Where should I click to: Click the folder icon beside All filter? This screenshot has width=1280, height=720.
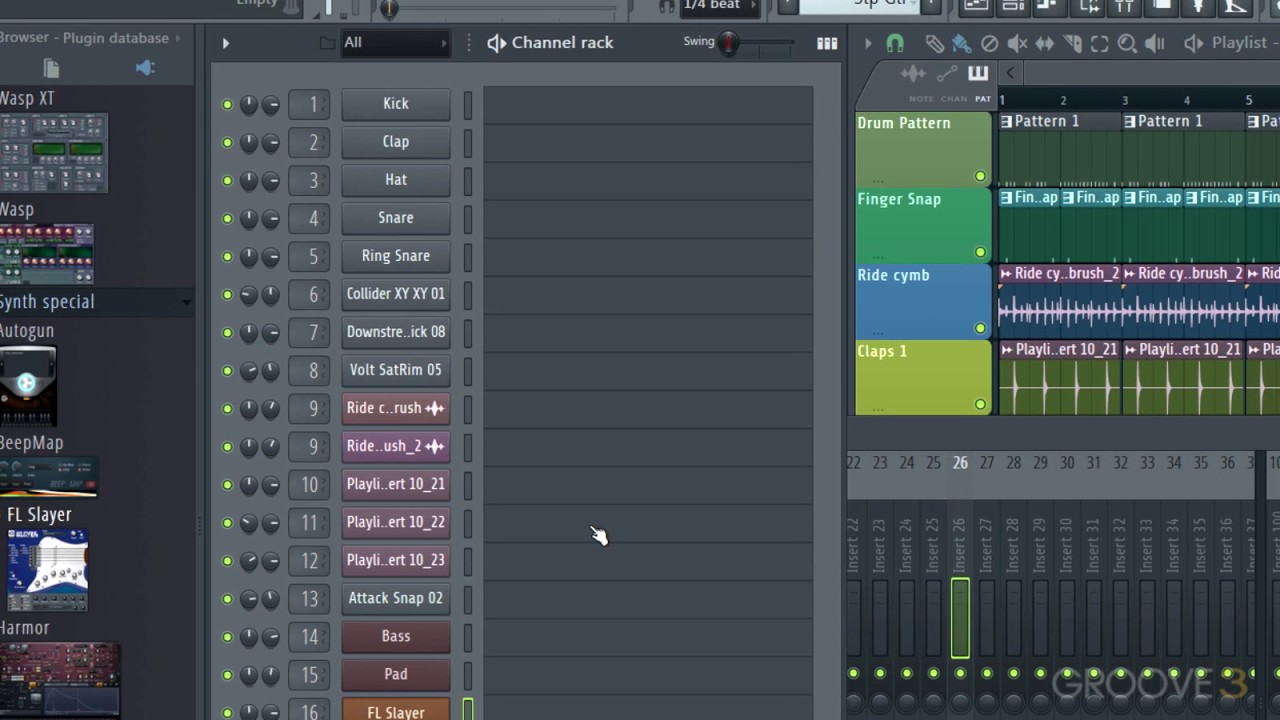327,43
